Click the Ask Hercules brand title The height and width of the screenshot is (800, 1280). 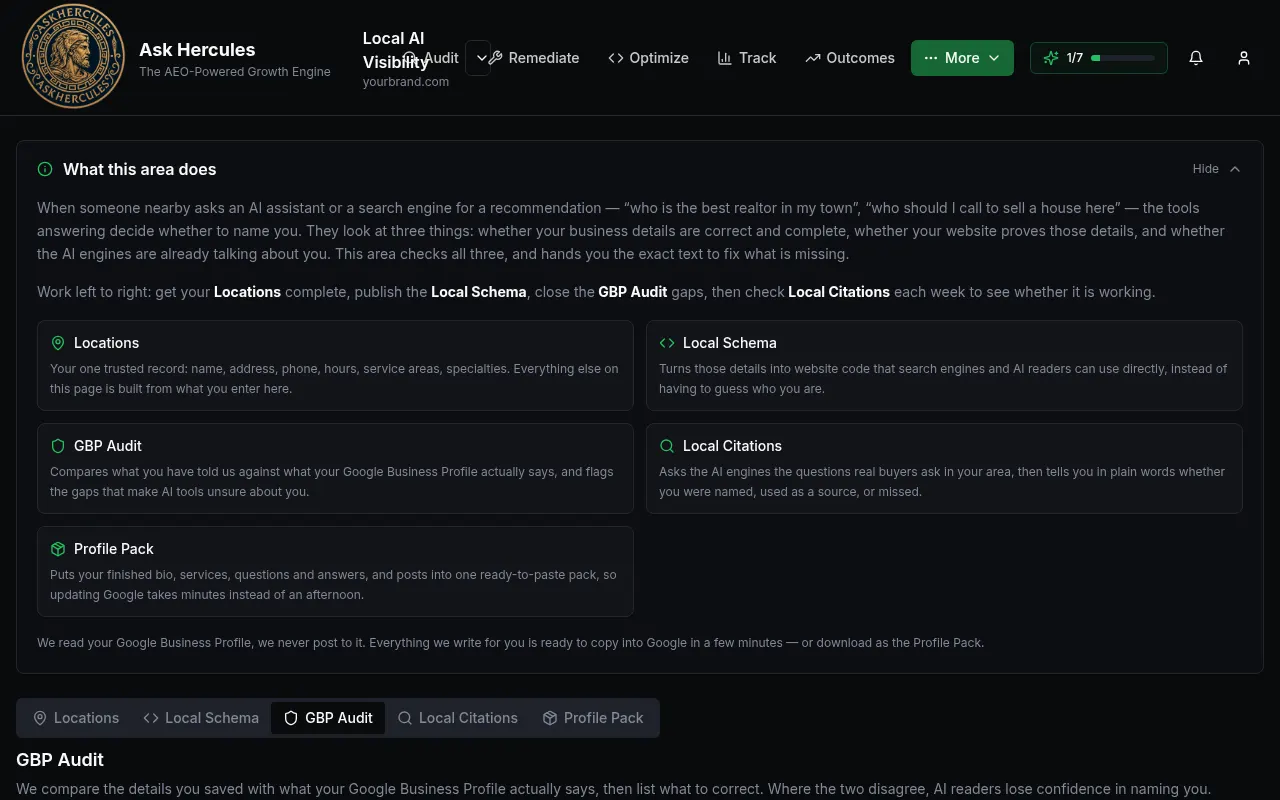coord(197,49)
